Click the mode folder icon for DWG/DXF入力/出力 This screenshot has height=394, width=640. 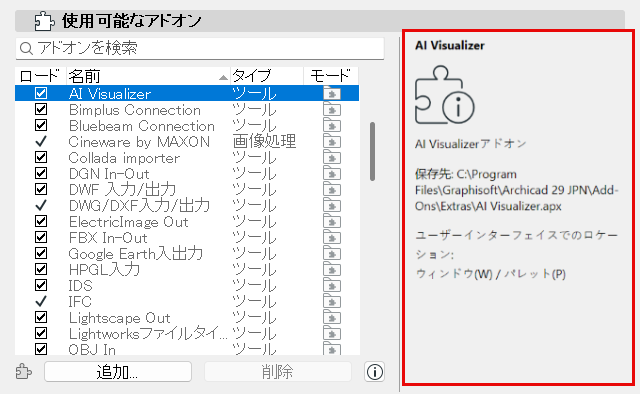click(332, 205)
